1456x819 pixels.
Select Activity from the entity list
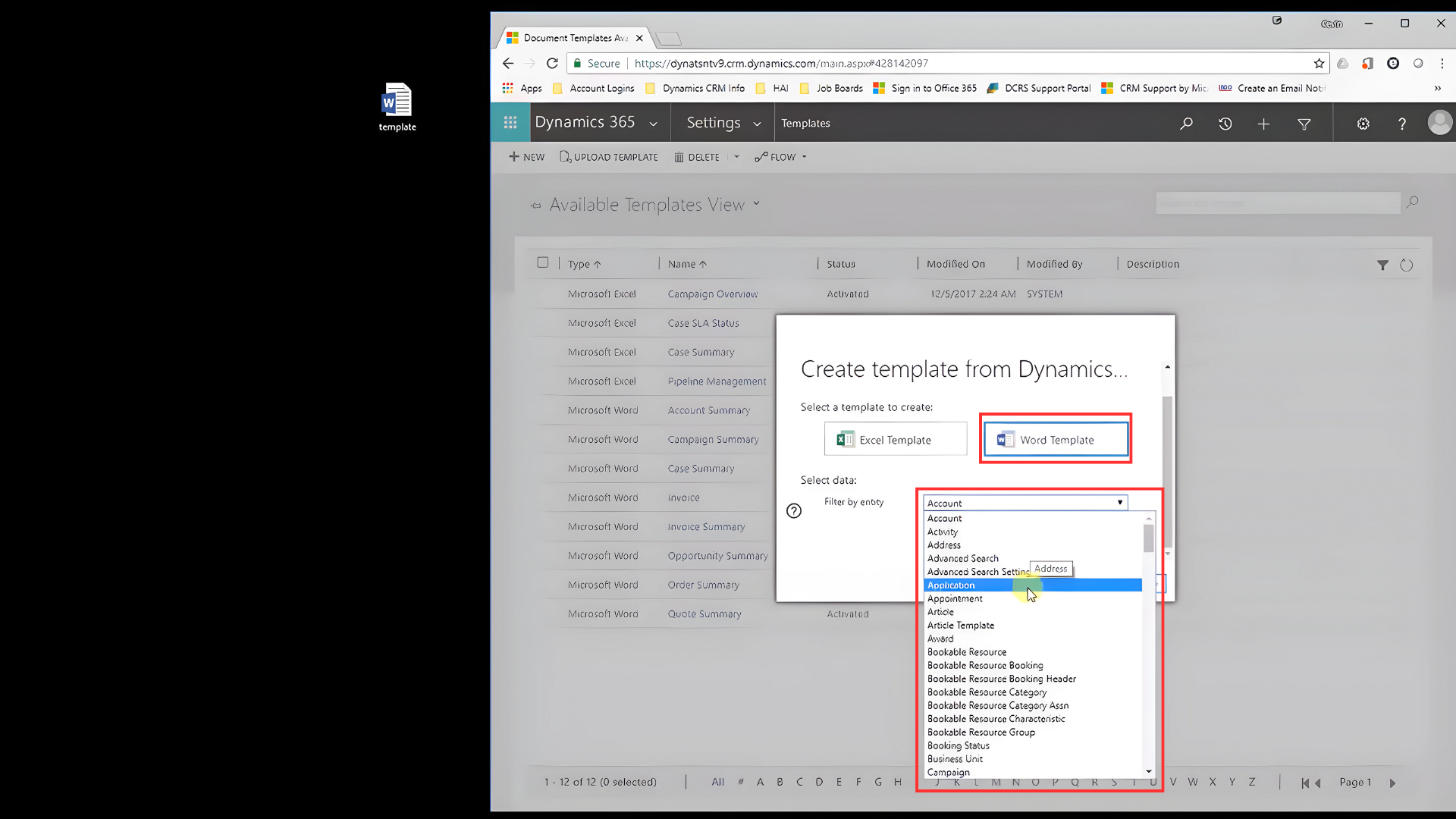1033,532
